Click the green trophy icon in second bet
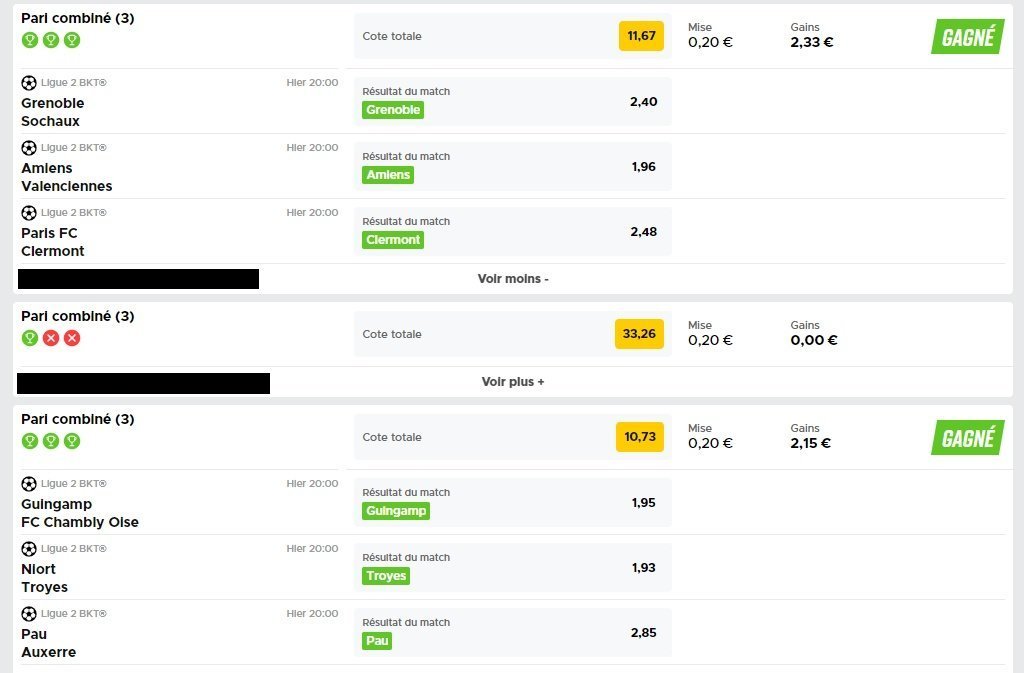The height and width of the screenshot is (673, 1024). pyautogui.click(x=30, y=338)
